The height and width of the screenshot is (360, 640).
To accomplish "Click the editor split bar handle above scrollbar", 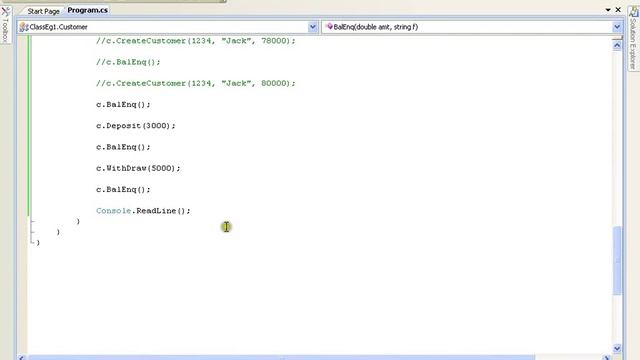I will point(617,38).
